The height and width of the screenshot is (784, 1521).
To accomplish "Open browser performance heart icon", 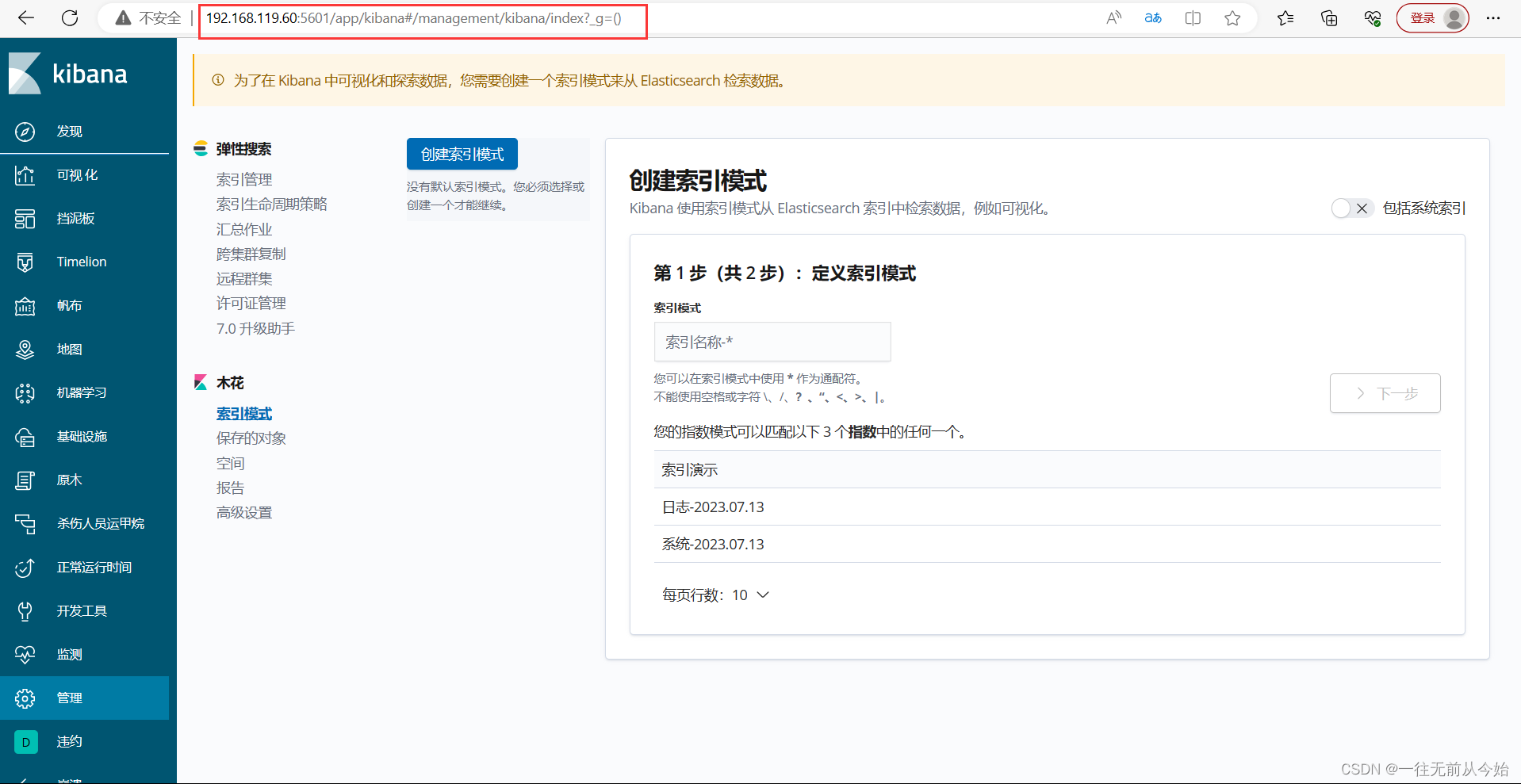I will click(1373, 18).
